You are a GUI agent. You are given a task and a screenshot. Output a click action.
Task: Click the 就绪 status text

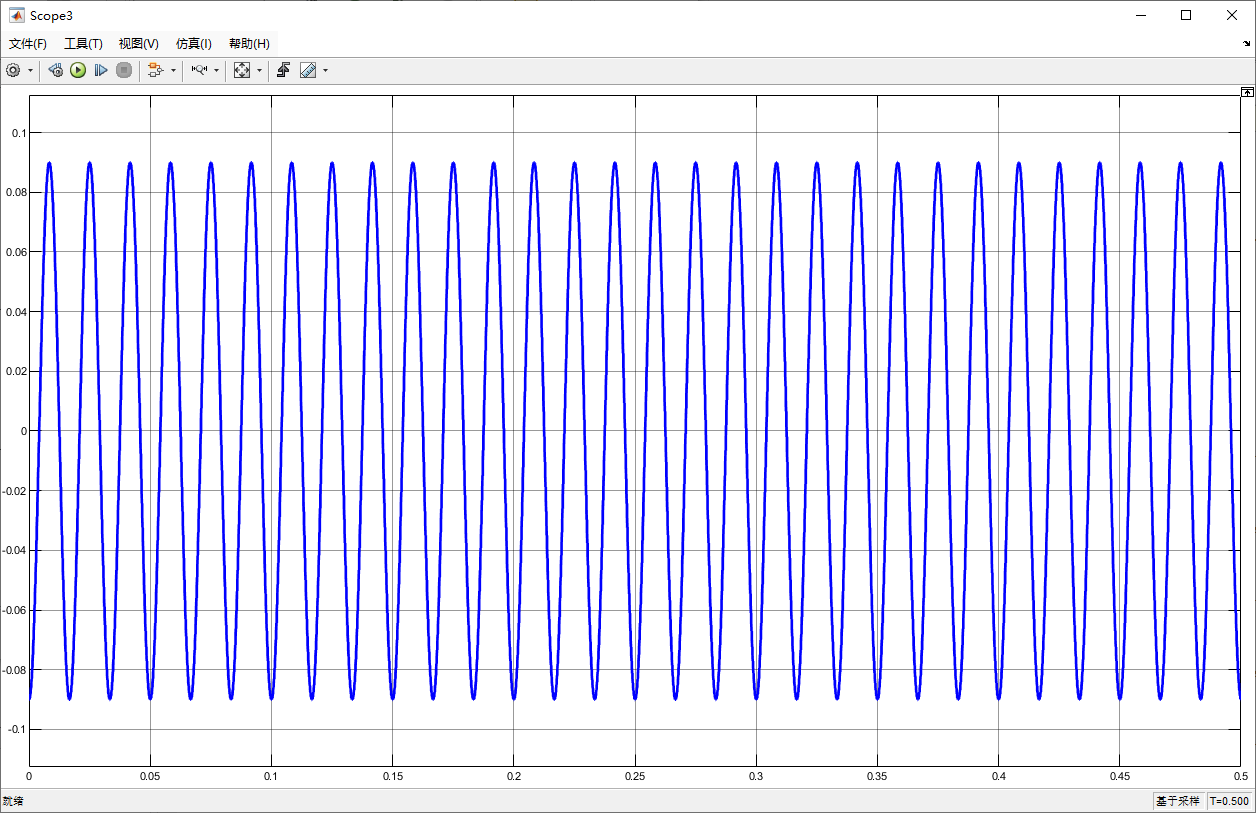pyautogui.click(x=13, y=801)
